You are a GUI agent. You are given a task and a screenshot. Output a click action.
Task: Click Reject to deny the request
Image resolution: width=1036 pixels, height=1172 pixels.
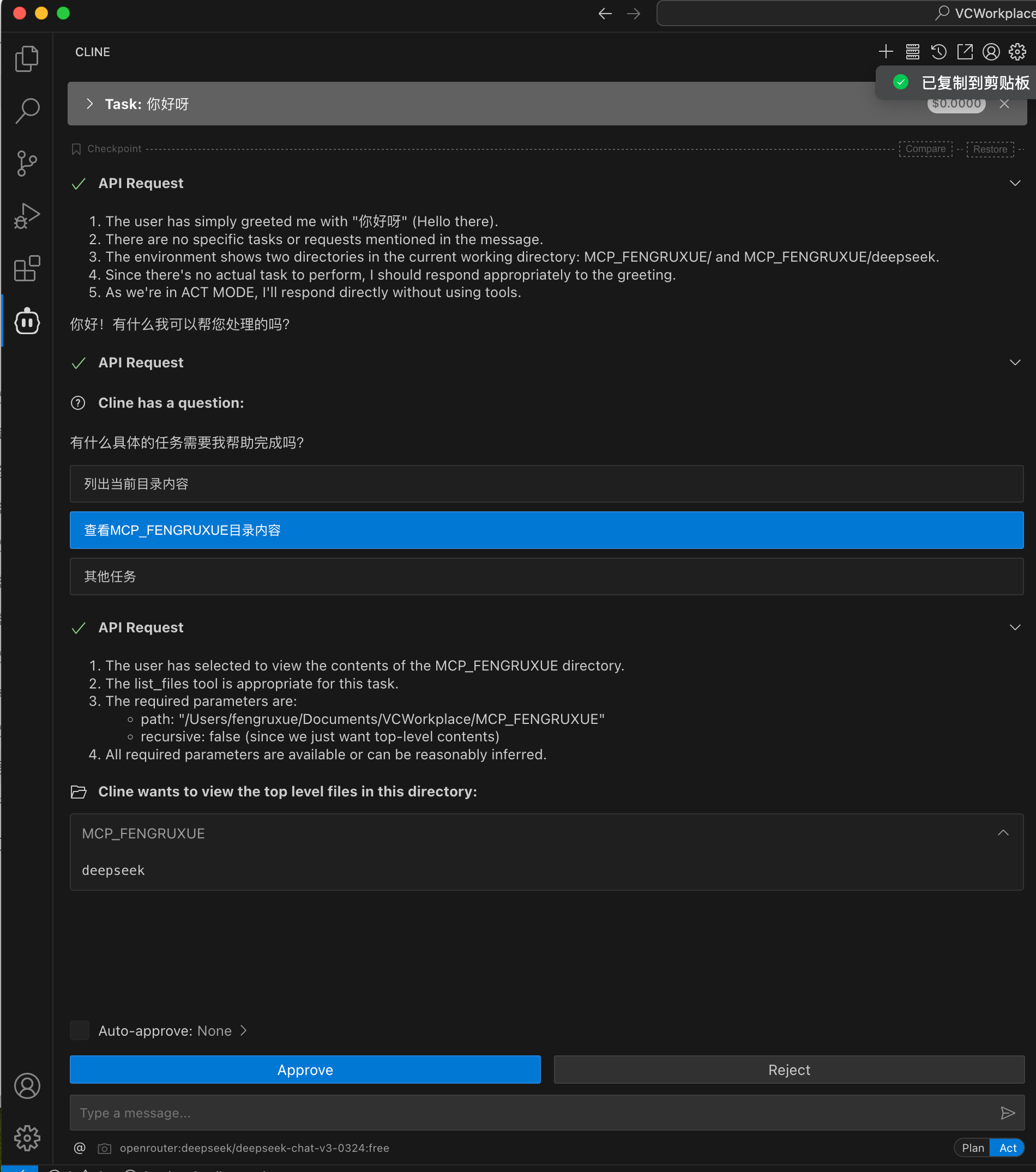coord(789,1069)
